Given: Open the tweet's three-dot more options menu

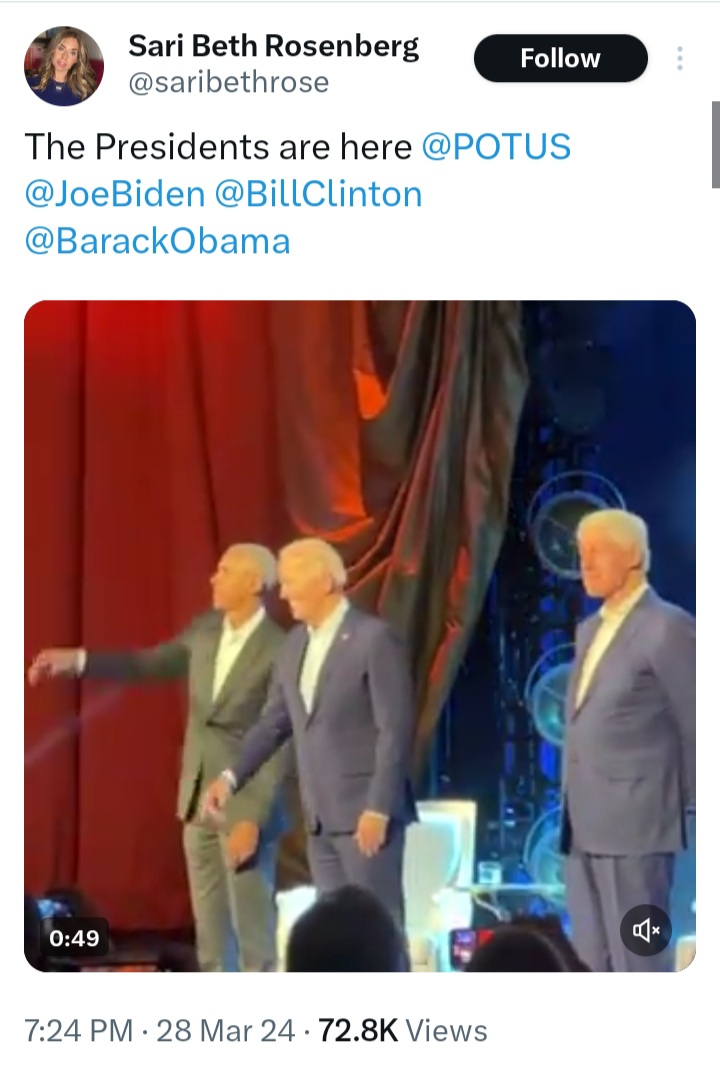Looking at the screenshot, I should coord(680,58).
